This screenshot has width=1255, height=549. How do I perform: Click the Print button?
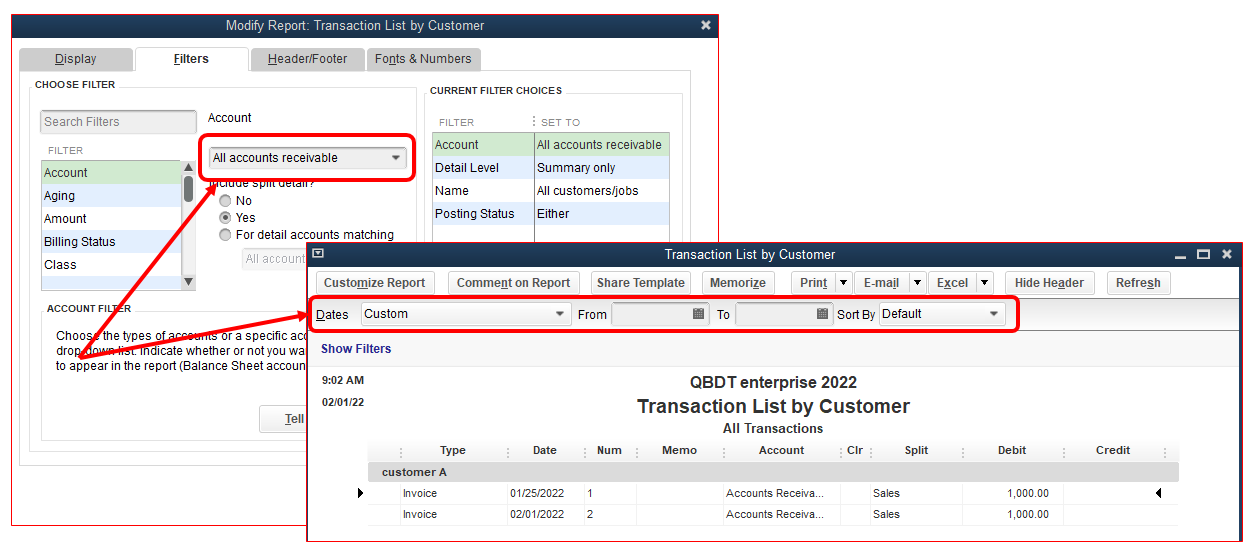point(813,283)
